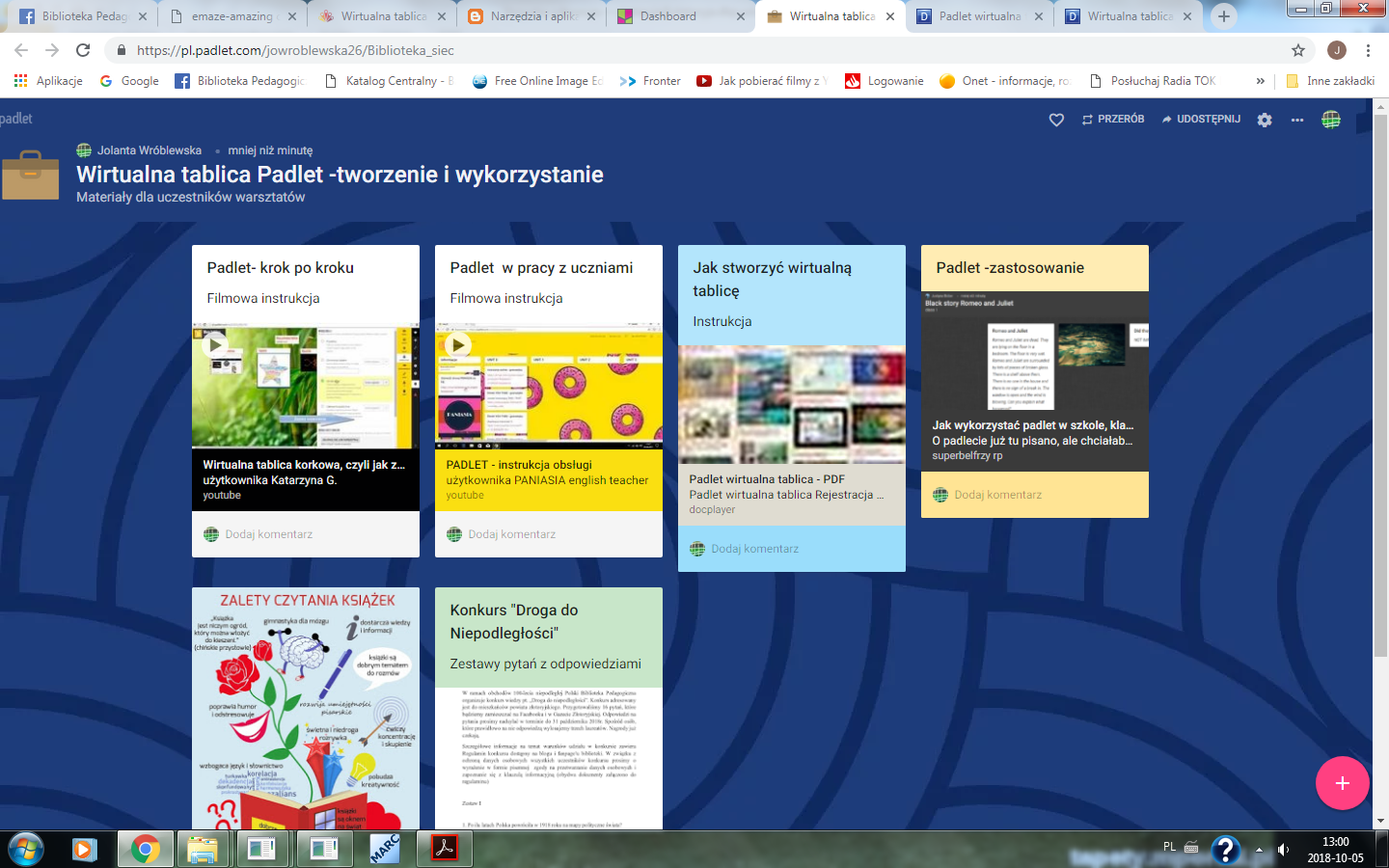Open a new browser tab

pyautogui.click(x=1223, y=16)
